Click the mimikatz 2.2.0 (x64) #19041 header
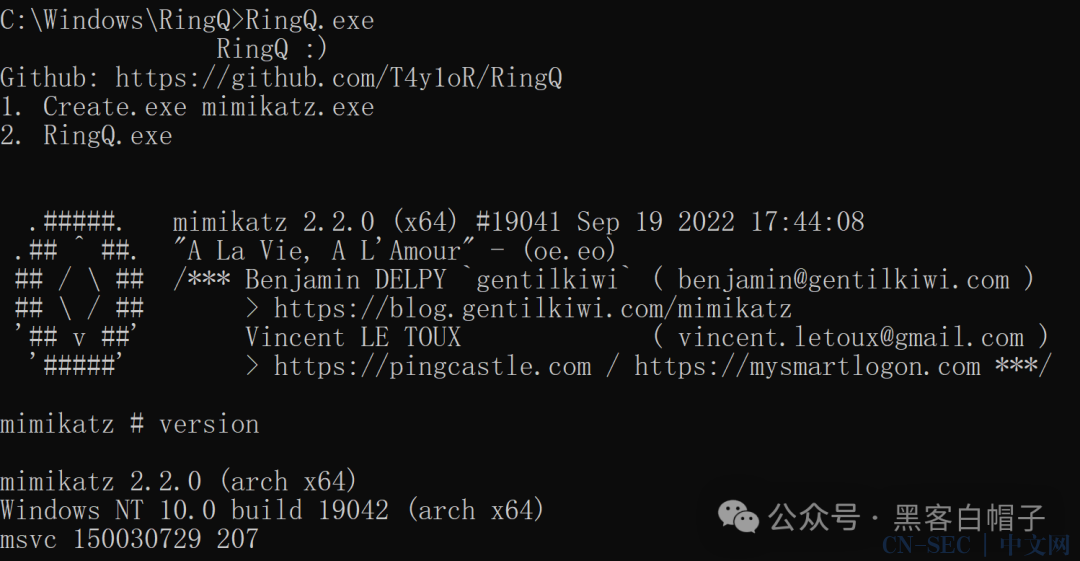Viewport: 1080px width, 561px height. pos(519,222)
